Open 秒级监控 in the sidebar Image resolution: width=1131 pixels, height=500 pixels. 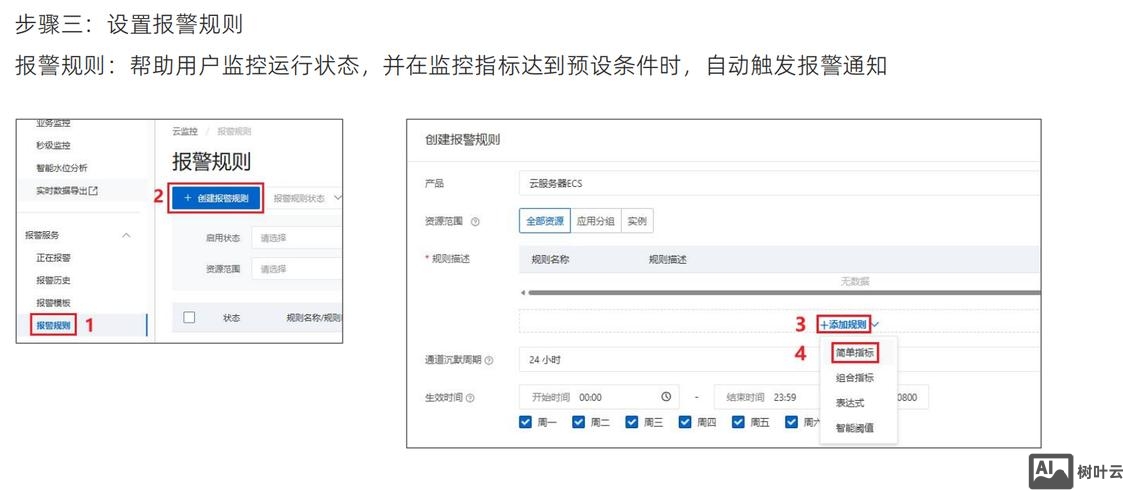[53, 145]
